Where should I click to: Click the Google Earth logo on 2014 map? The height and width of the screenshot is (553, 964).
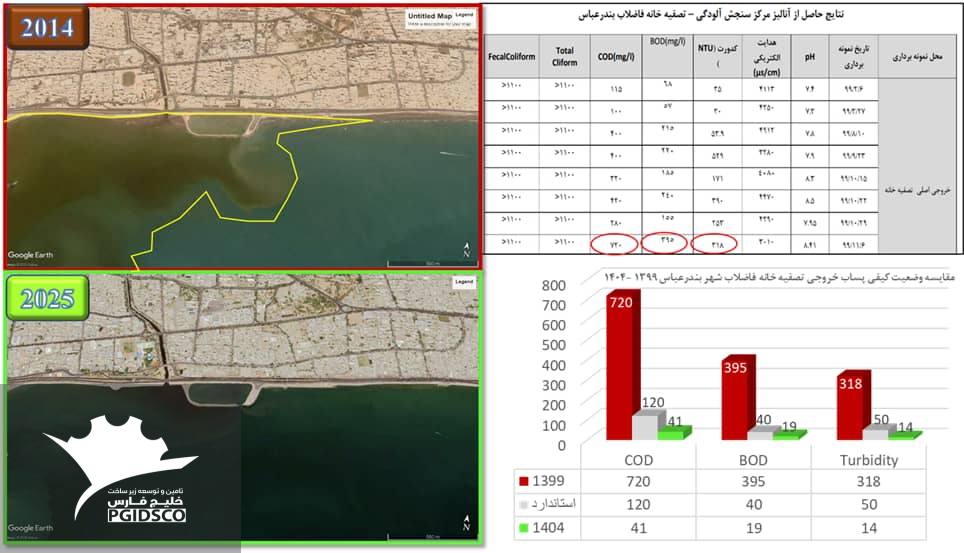coord(30,255)
